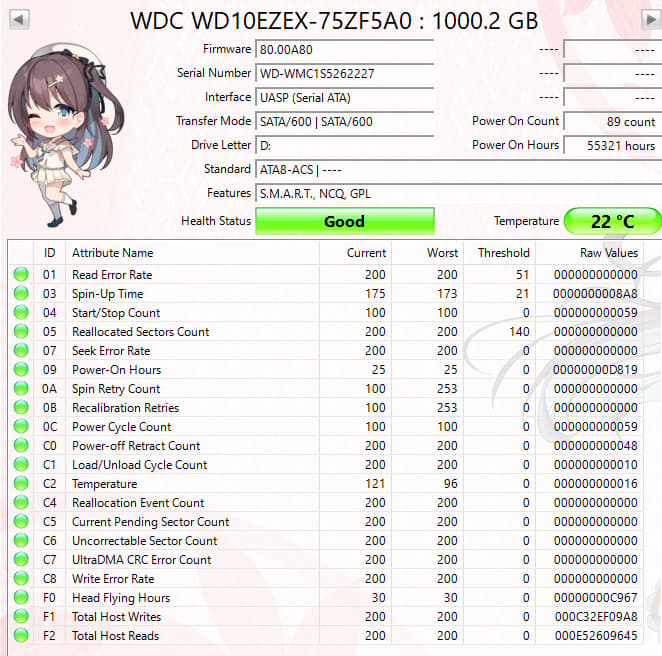Screen dimensions: 662x656
Task: Click threshold value 140
Action: click(x=519, y=331)
